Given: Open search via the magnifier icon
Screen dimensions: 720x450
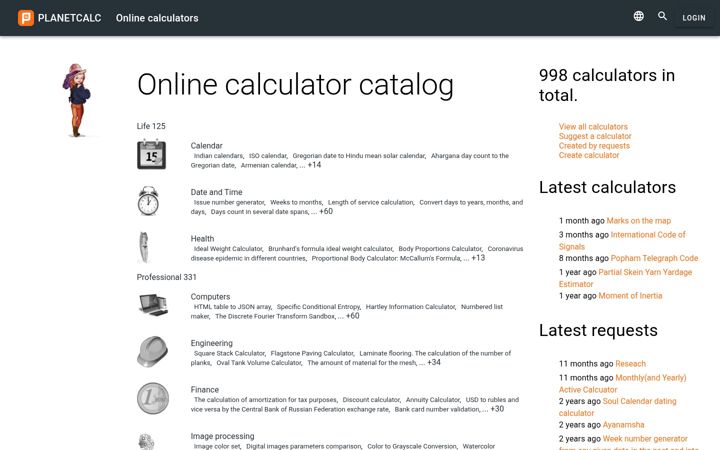Looking at the screenshot, I should coord(662,16).
